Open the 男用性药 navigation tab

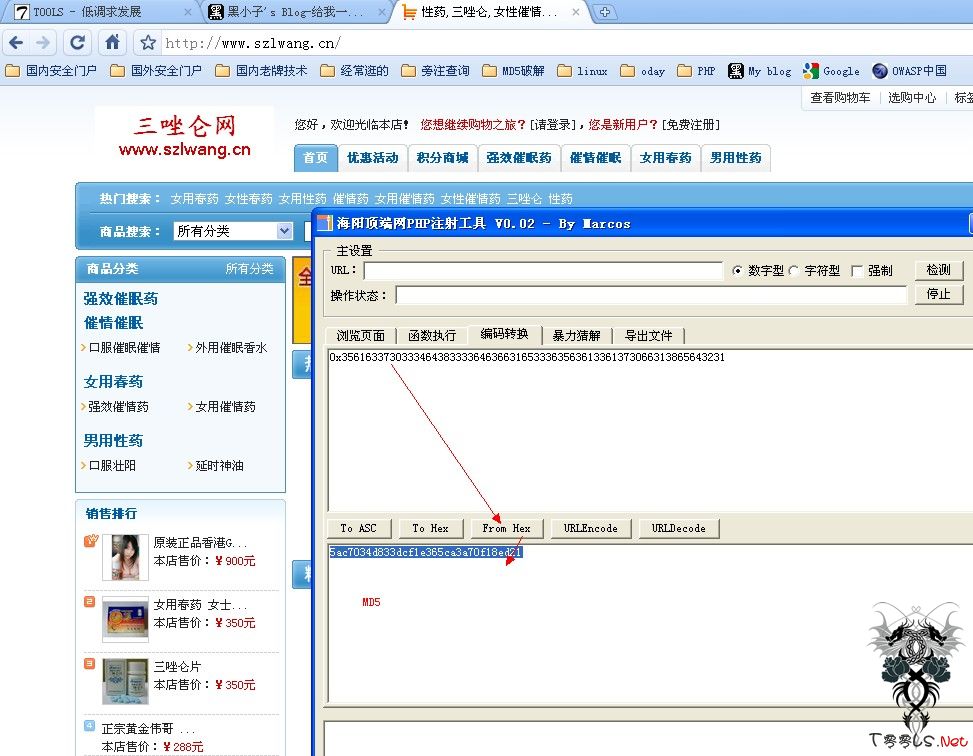point(736,158)
